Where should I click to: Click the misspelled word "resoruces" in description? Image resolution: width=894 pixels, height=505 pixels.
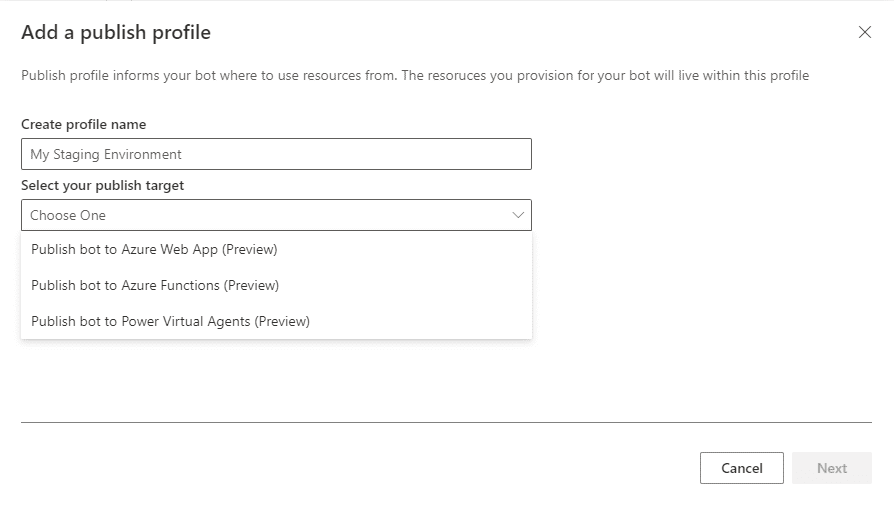(x=458, y=76)
